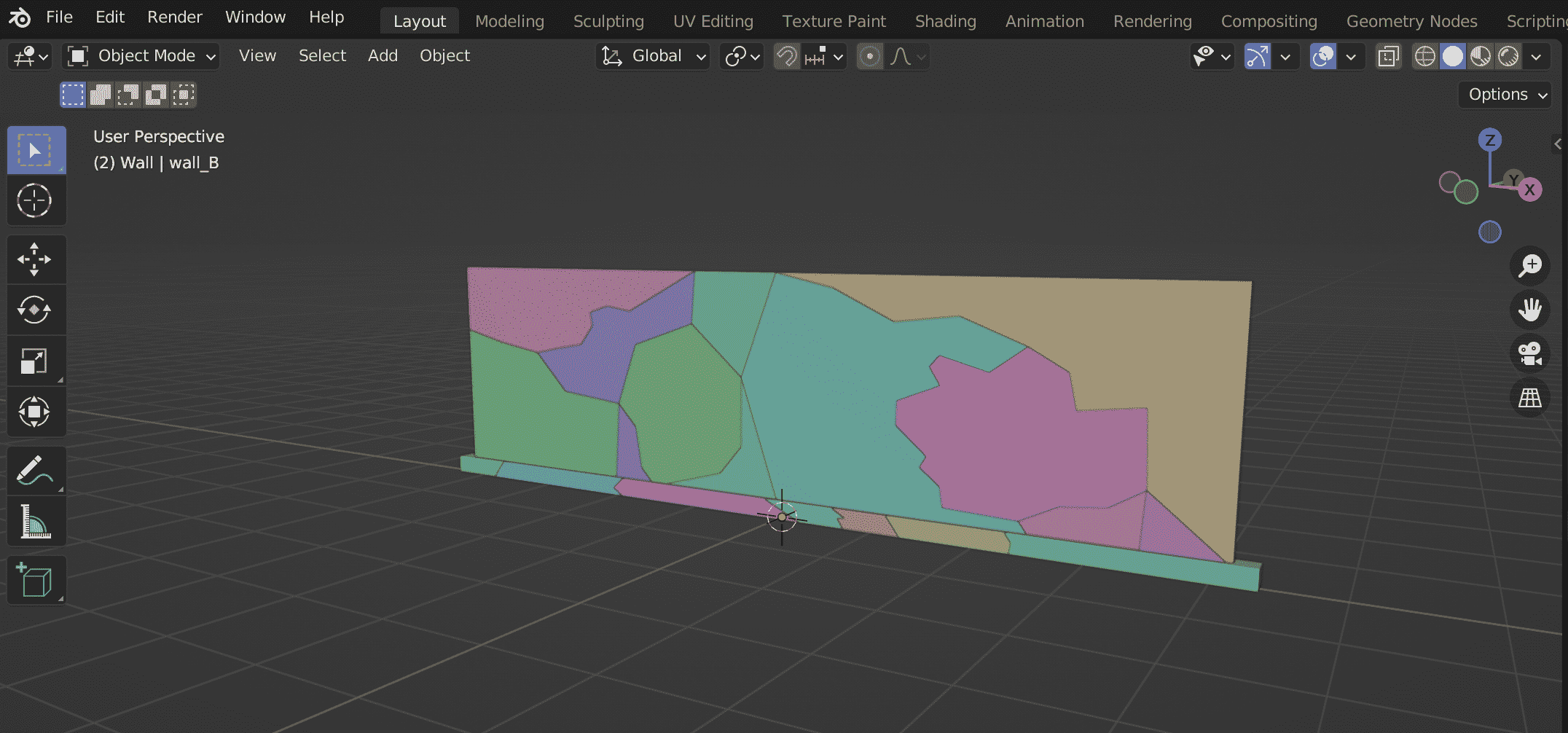This screenshot has height=733, width=1568.
Task: Click the Z axis on the navigation gizmo
Action: pos(1489,140)
